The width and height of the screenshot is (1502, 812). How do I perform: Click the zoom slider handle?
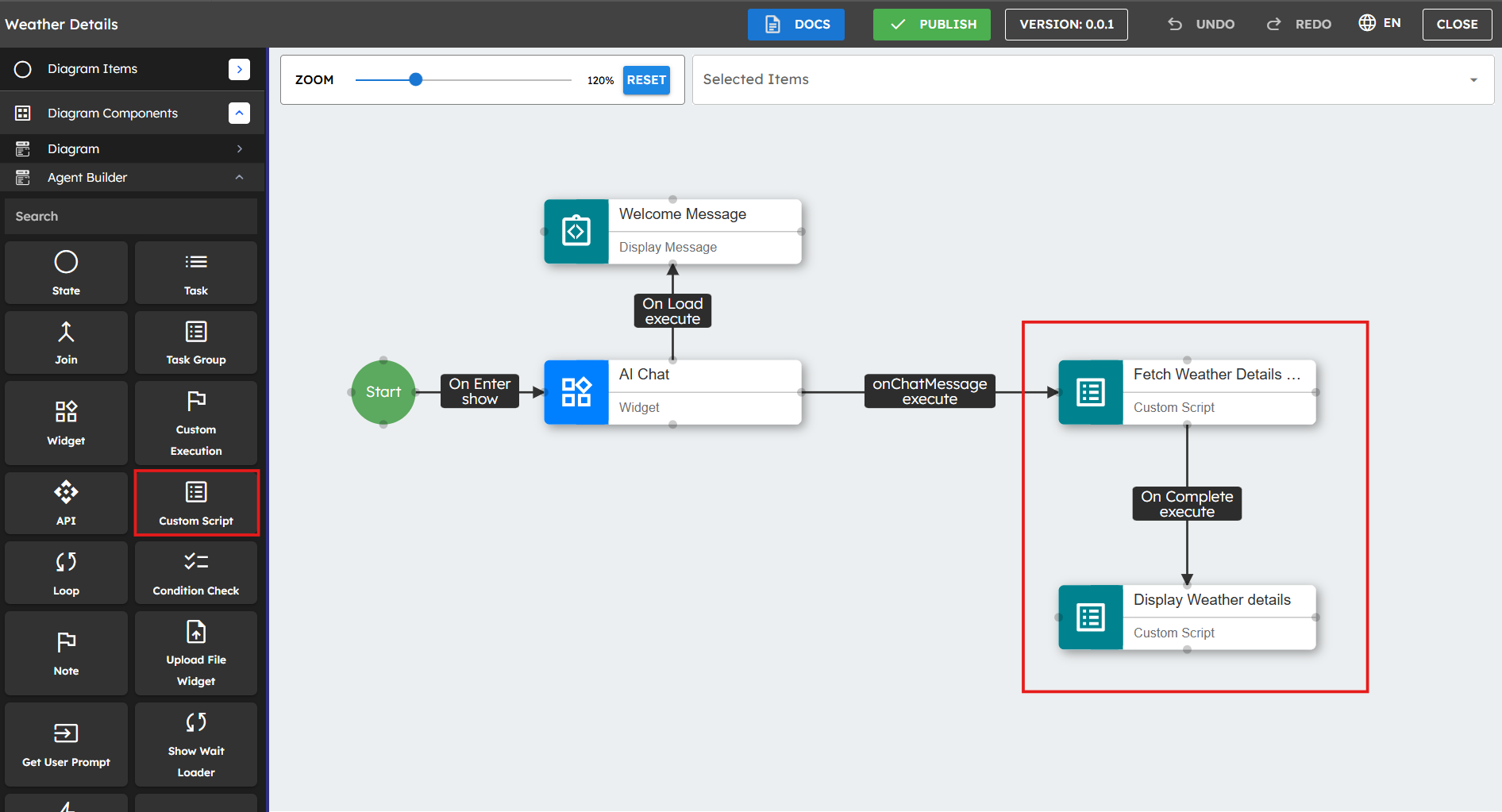pyautogui.click(x=415, y=79)
